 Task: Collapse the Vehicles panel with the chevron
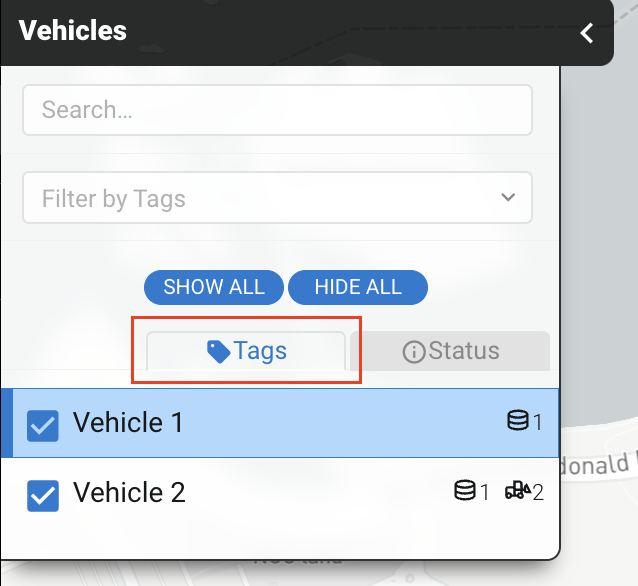587,33
